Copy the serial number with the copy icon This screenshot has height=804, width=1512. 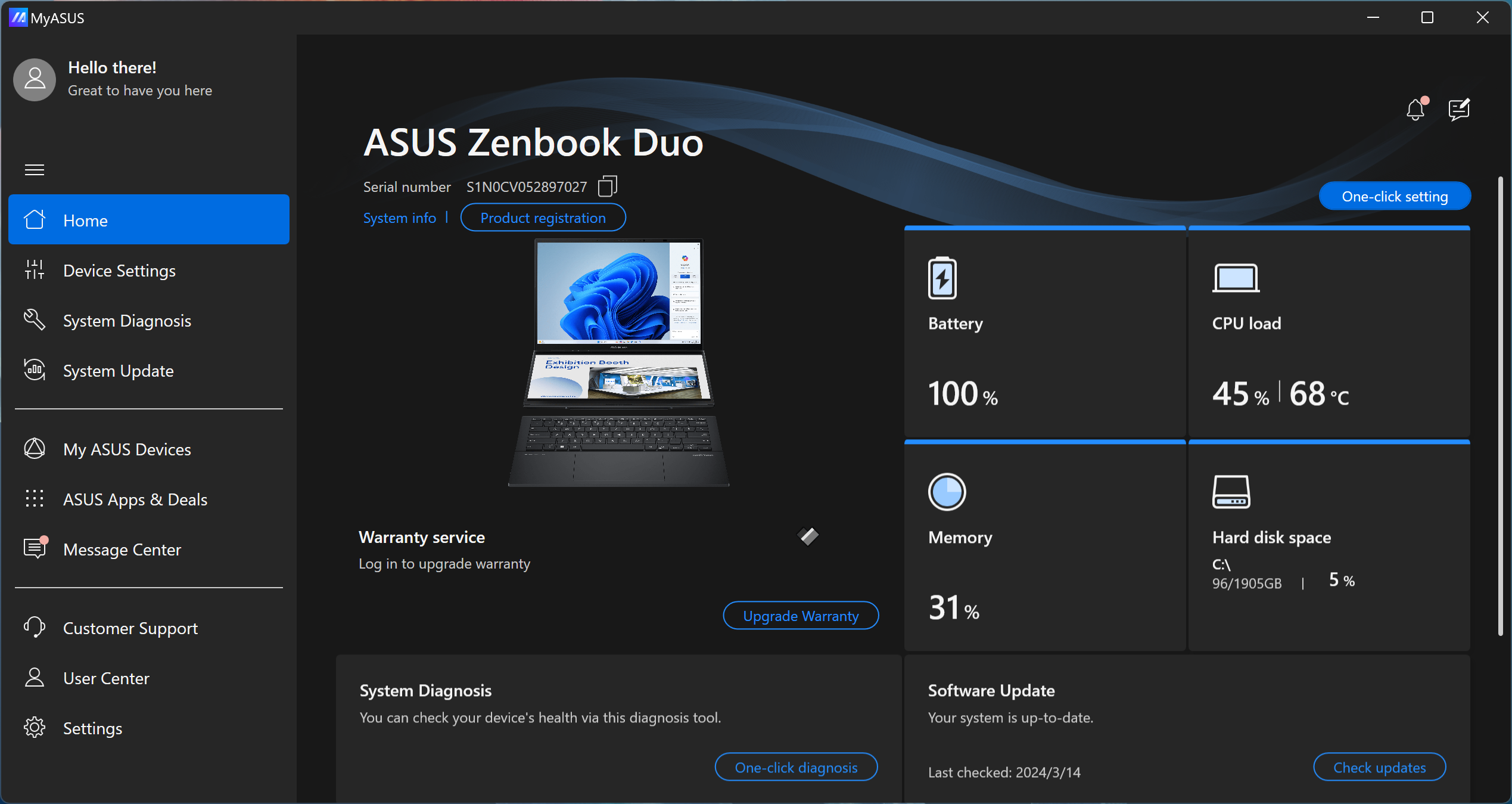click(x=607, y=186)
